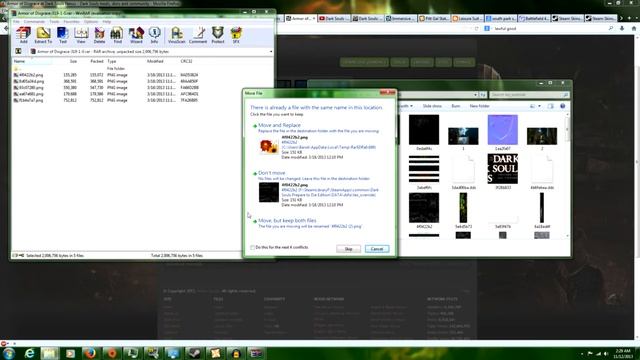The width and height of the screenshot is (640, 360).
Task: Click Slide show in Explorer toolbar
Action: click(x=432, y=106)
